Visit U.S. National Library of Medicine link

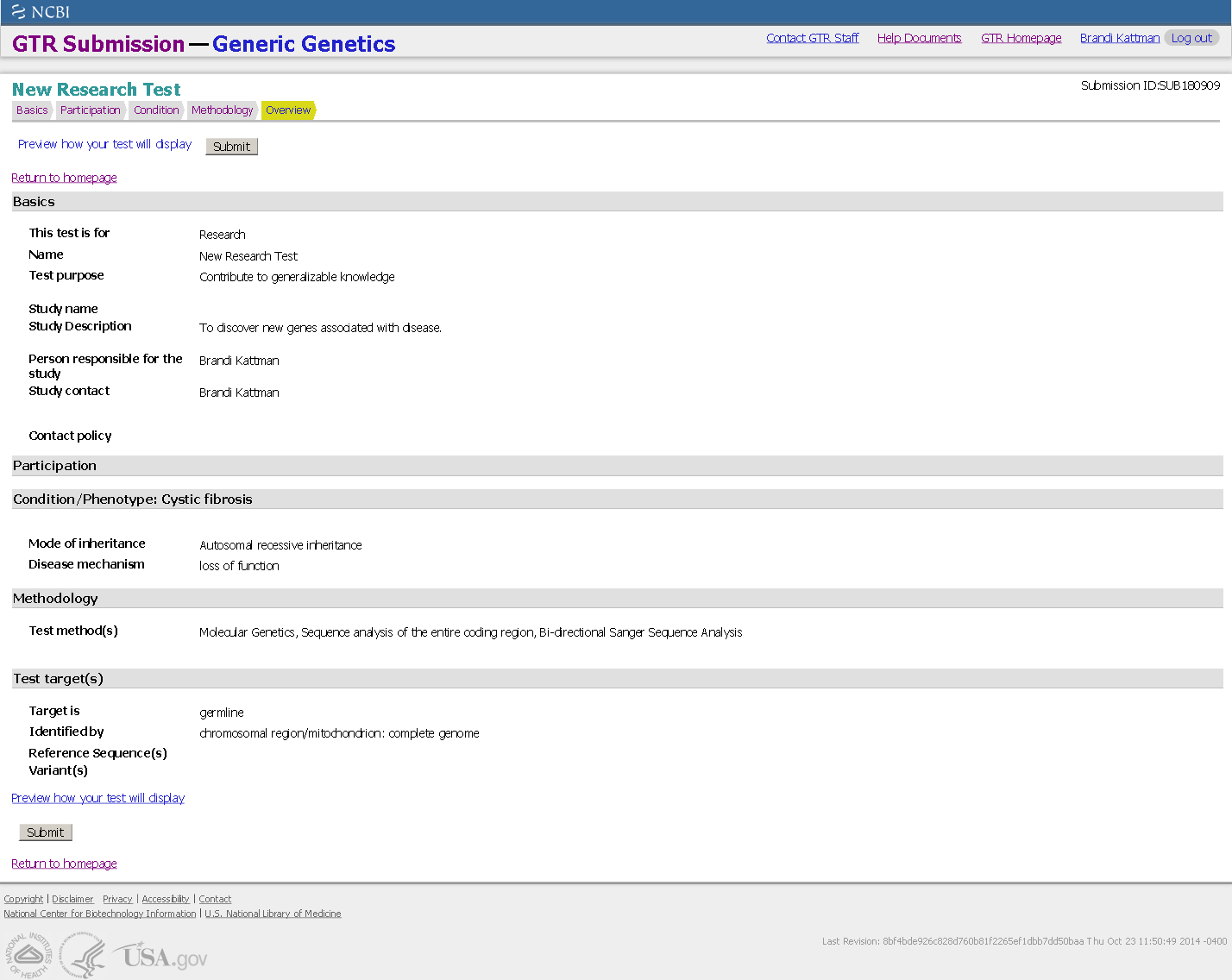[273, 914]
